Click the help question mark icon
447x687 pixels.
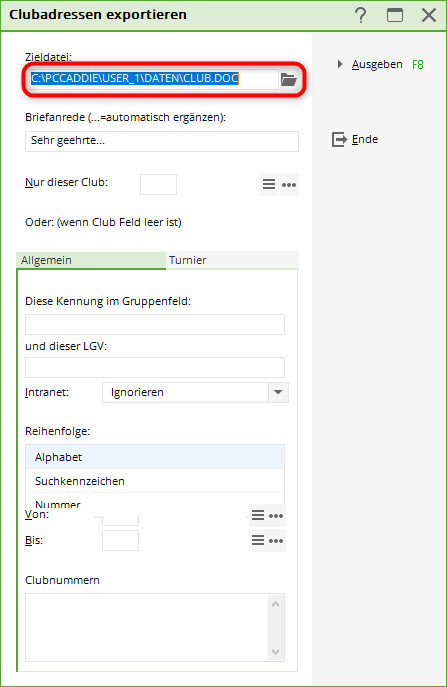coord(361,15)
